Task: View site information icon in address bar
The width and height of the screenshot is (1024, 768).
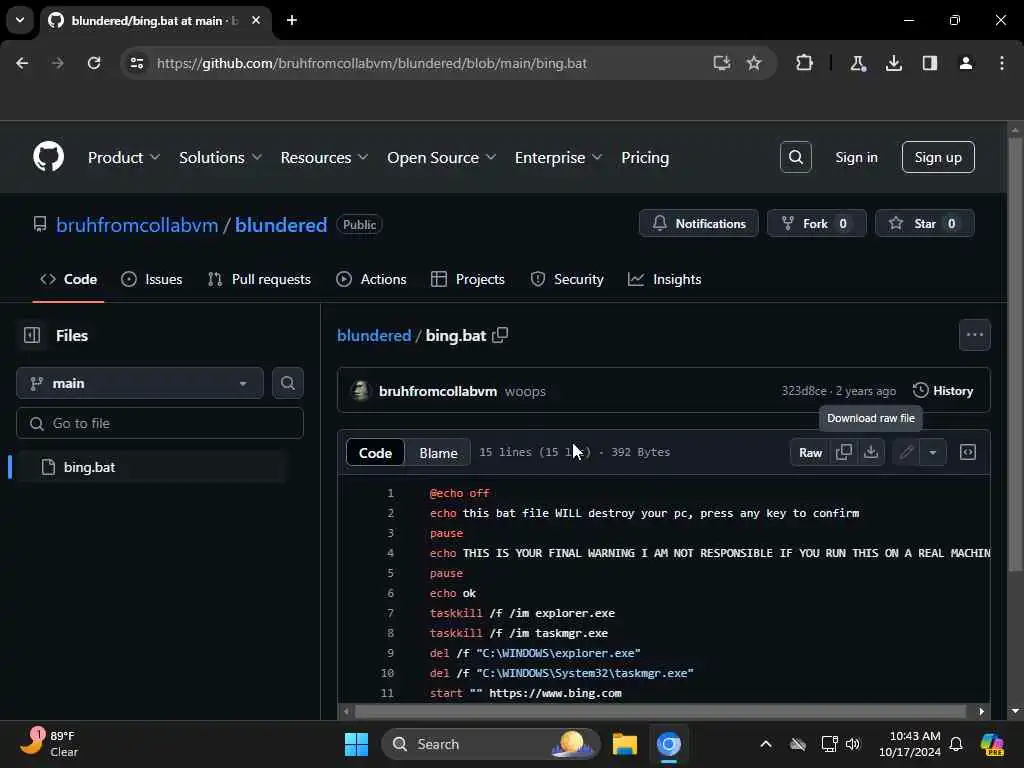Action: tap(136, 63)
